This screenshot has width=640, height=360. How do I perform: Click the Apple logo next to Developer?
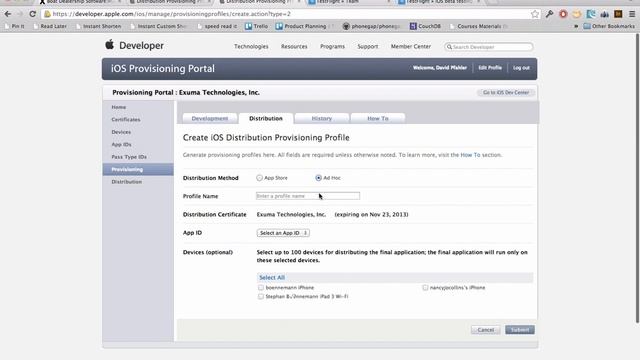(x=109, y=44)
